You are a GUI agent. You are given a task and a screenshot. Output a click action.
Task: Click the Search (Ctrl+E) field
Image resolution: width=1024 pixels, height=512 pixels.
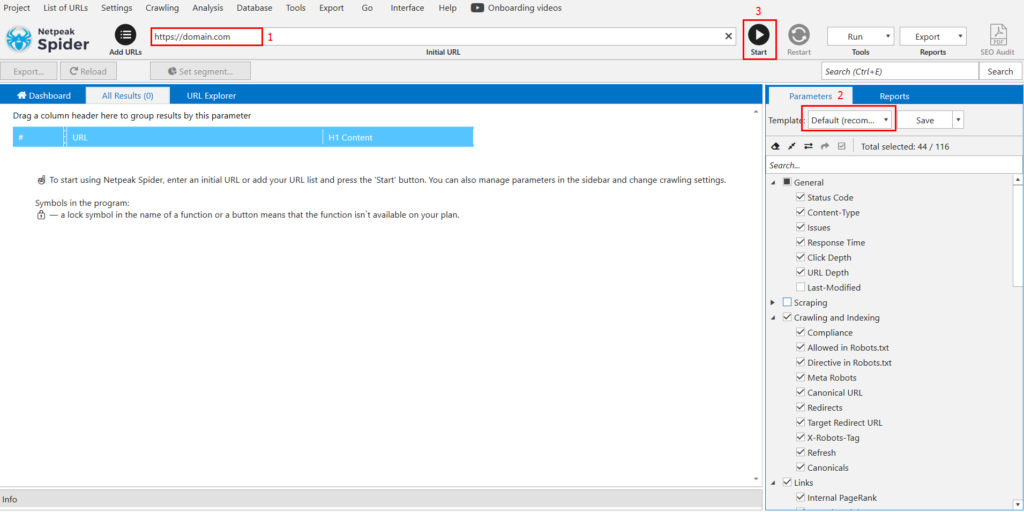coord(900,71)
